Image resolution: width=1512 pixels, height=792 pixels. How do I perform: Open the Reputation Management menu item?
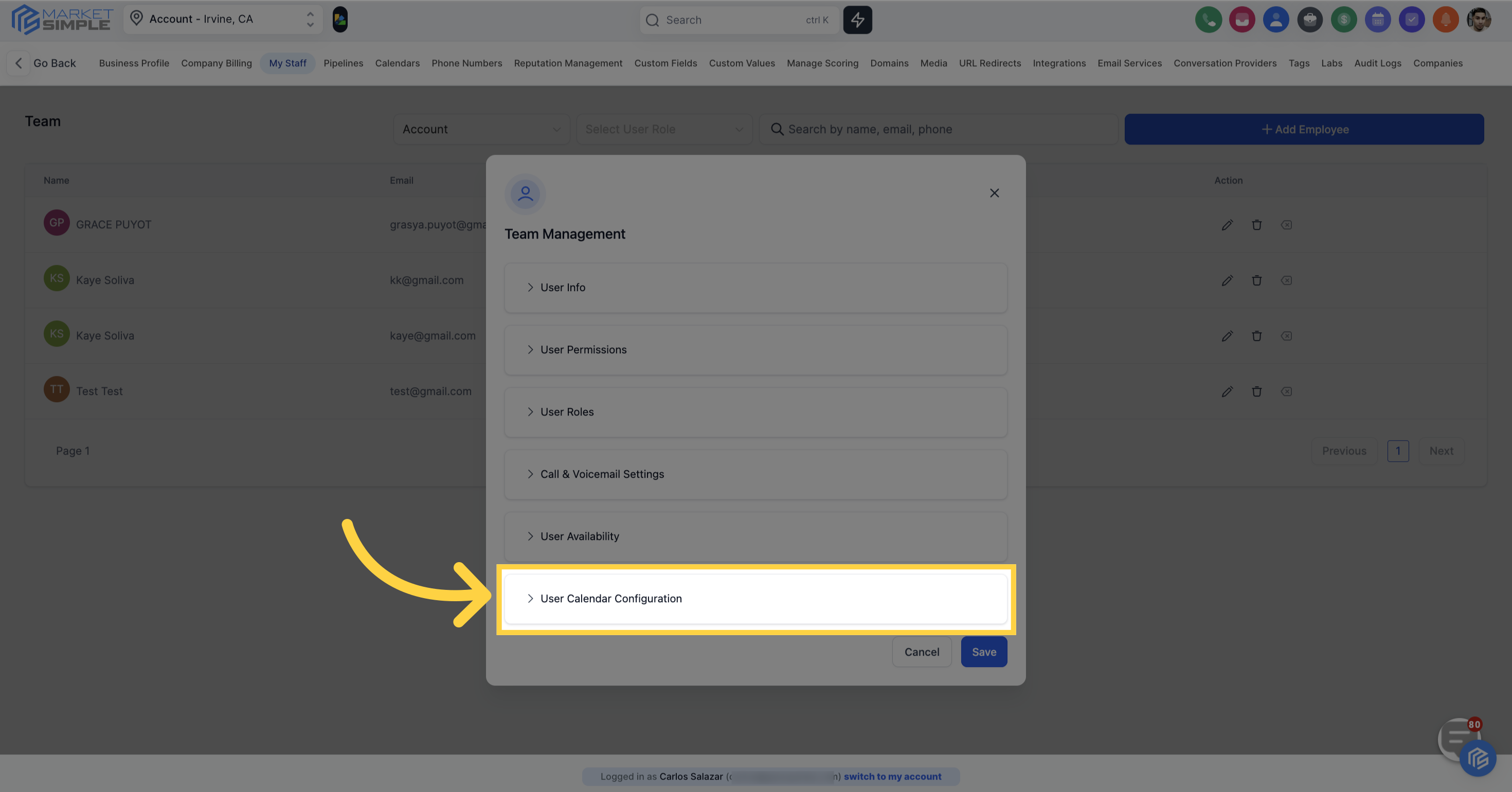(x=568, y=63)
